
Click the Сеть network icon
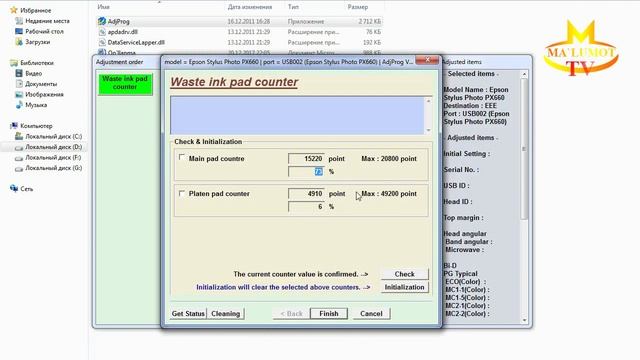pyautogui.click(x=14, y=188)
